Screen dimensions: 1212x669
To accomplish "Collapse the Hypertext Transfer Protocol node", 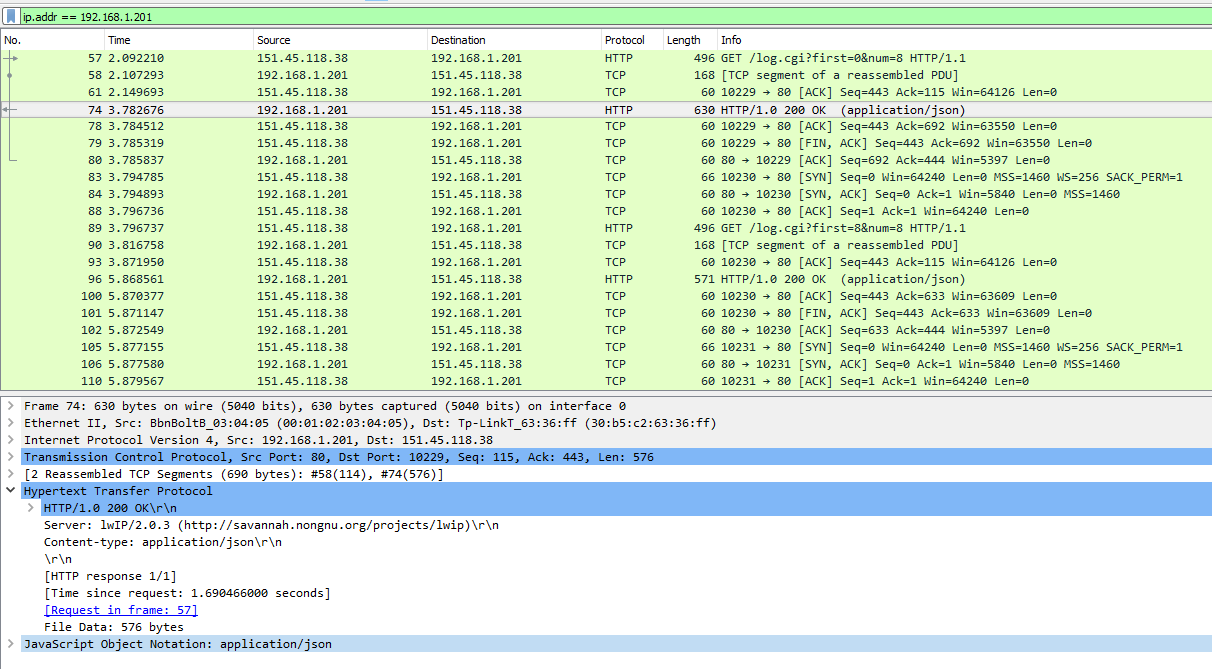I will pyautogui.click(x=11, y=491).
